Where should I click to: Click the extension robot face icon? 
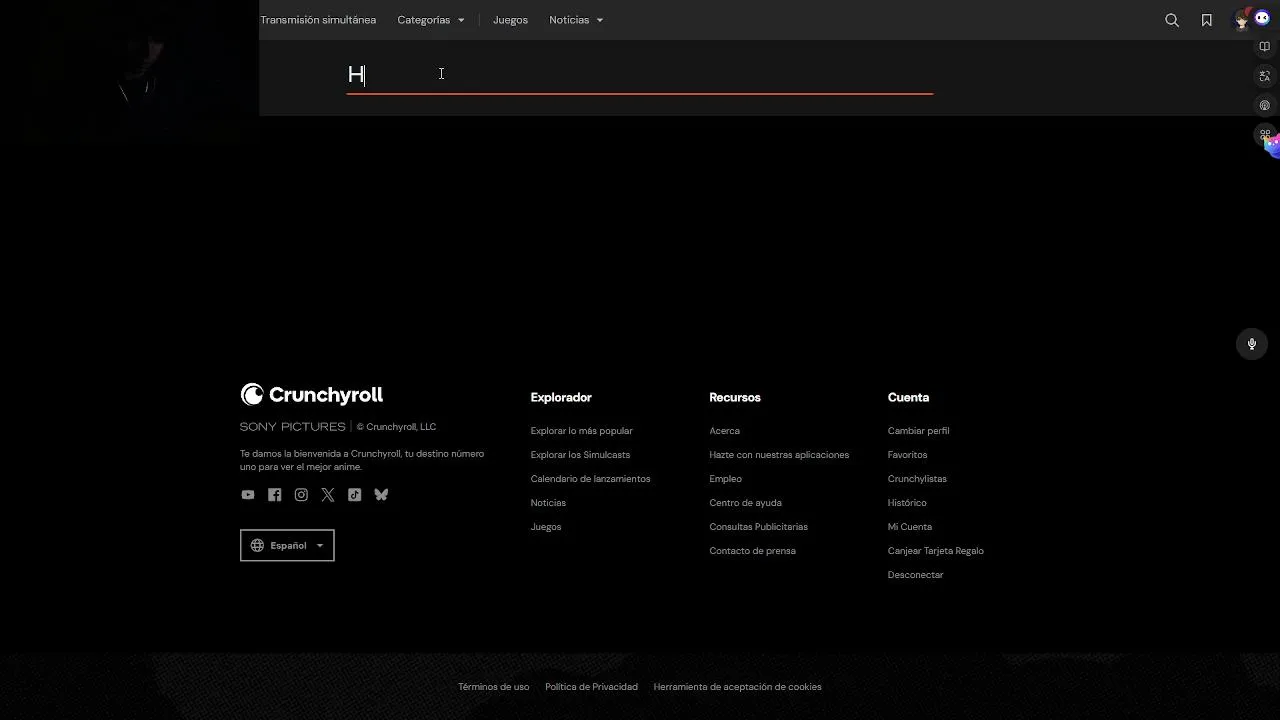coord(1262,17)
